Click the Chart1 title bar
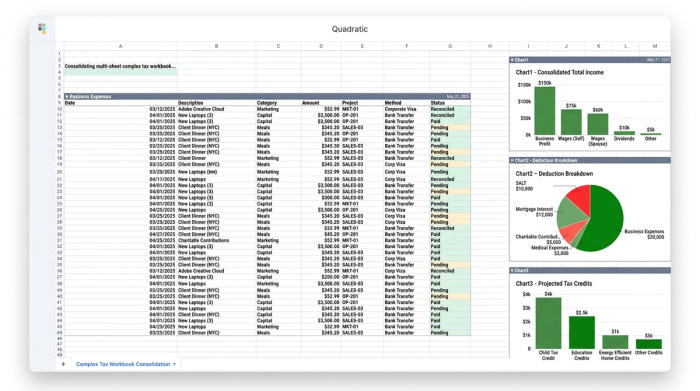The width and height of the screenshot is (700, 391). point(590,60)
